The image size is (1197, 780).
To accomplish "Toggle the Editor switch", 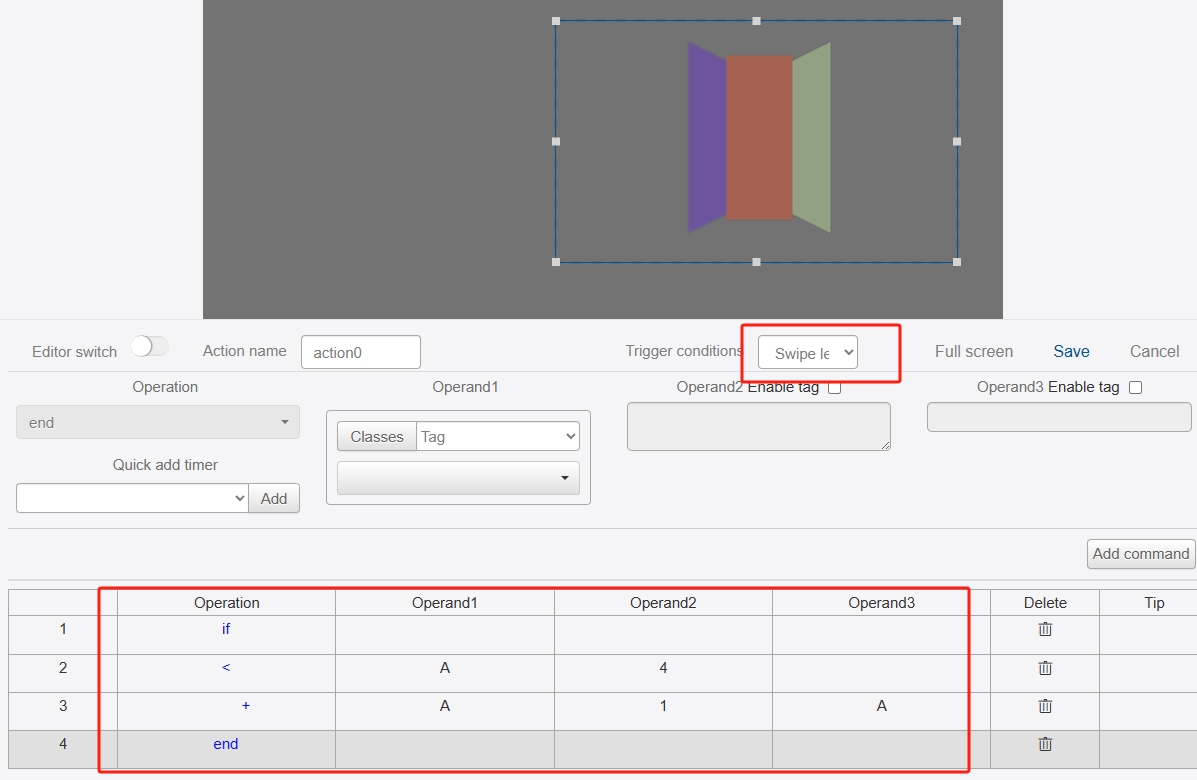I will point(149,347).
